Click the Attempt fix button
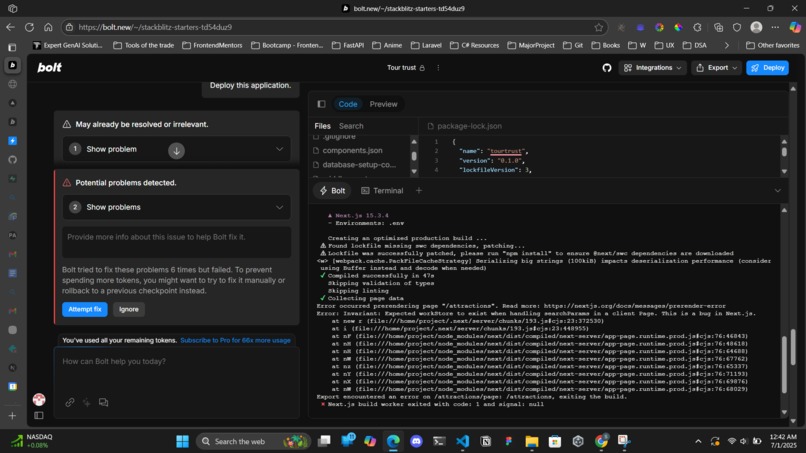This screenshot has width=806, height=453. (x=85, y=309)
